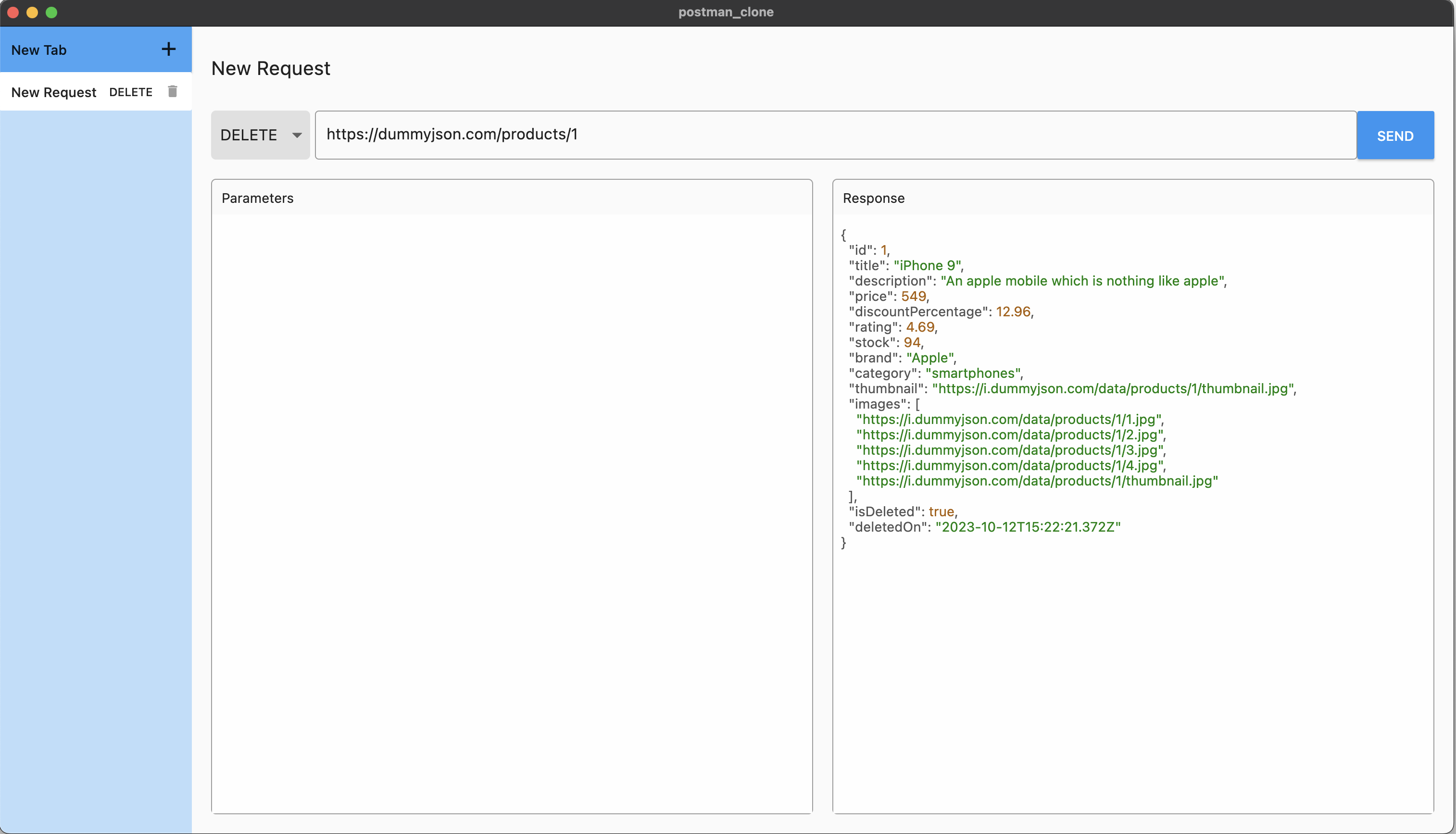Click the 4.jpg image URL in response

tap(1010, 466)
